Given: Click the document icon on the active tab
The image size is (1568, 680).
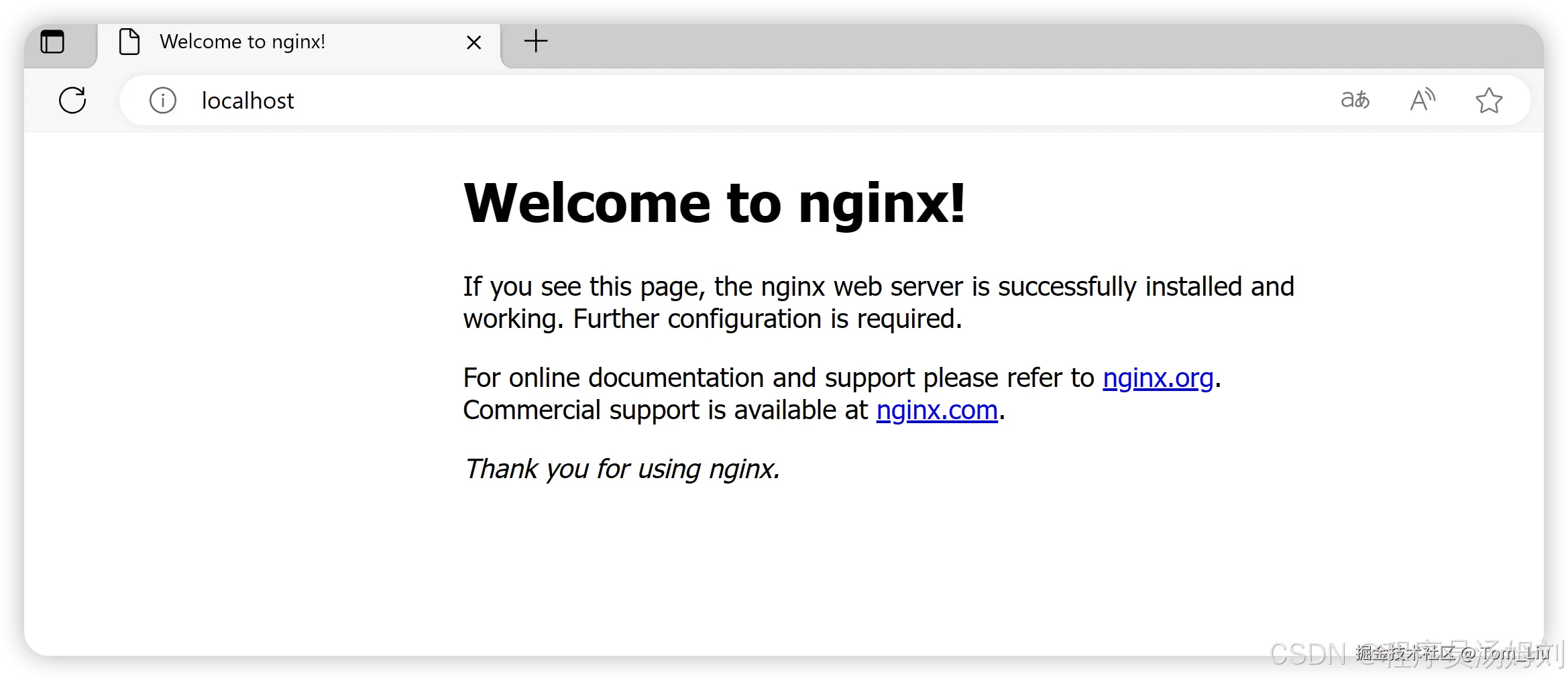Looking at the screenshot, I should tap(129, 42).
